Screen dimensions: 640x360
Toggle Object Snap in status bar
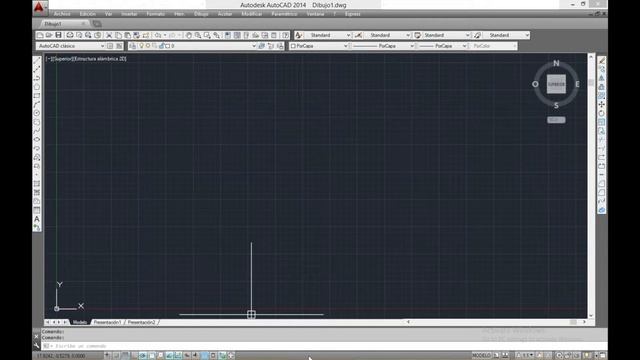(x=151, y=356)
